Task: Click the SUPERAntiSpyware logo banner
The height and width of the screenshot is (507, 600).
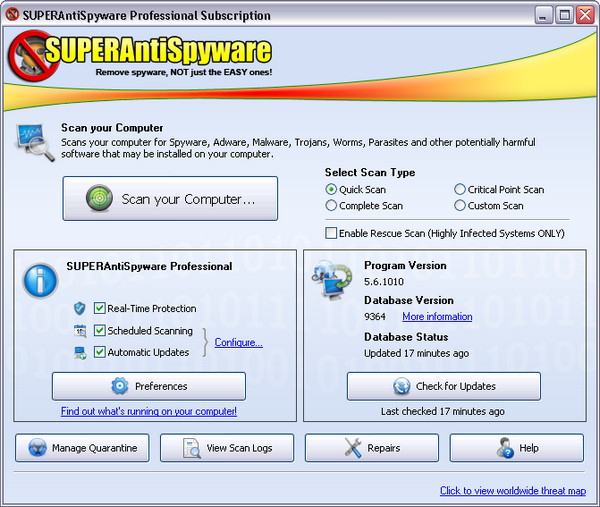Action: click(x=145, y=57)
